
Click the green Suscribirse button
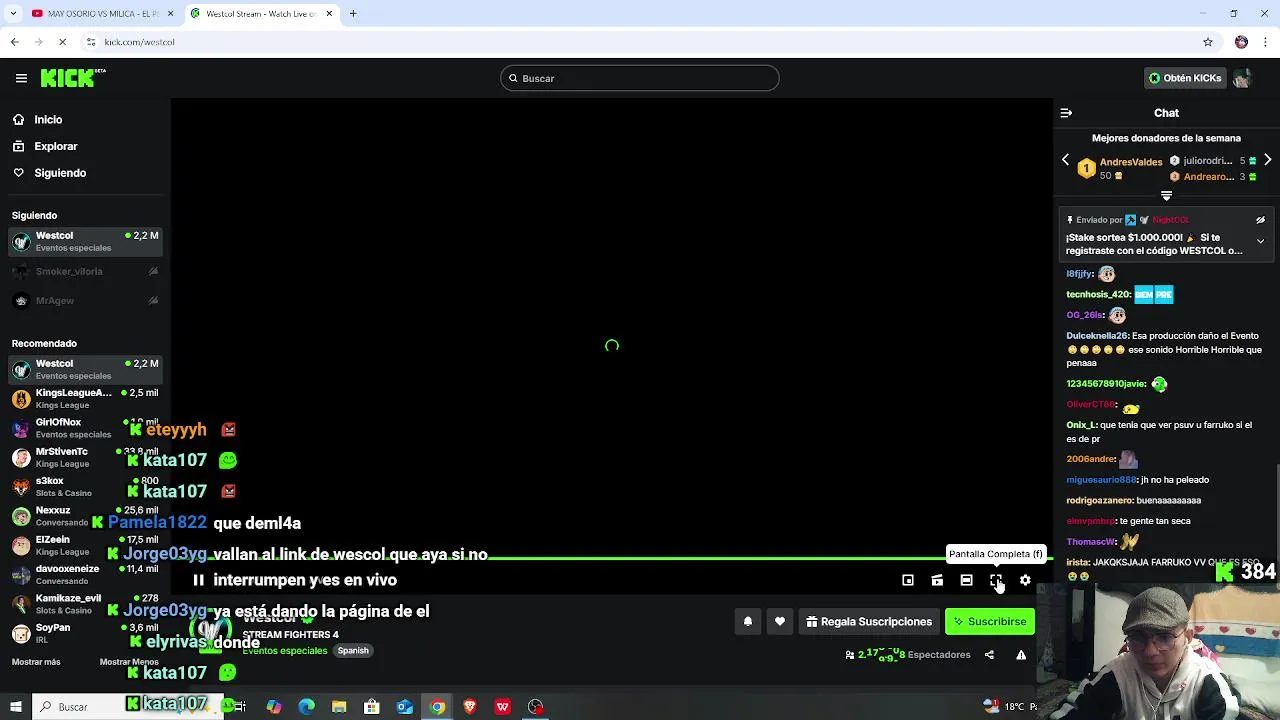pyautogui.click(x=990, y=622)
